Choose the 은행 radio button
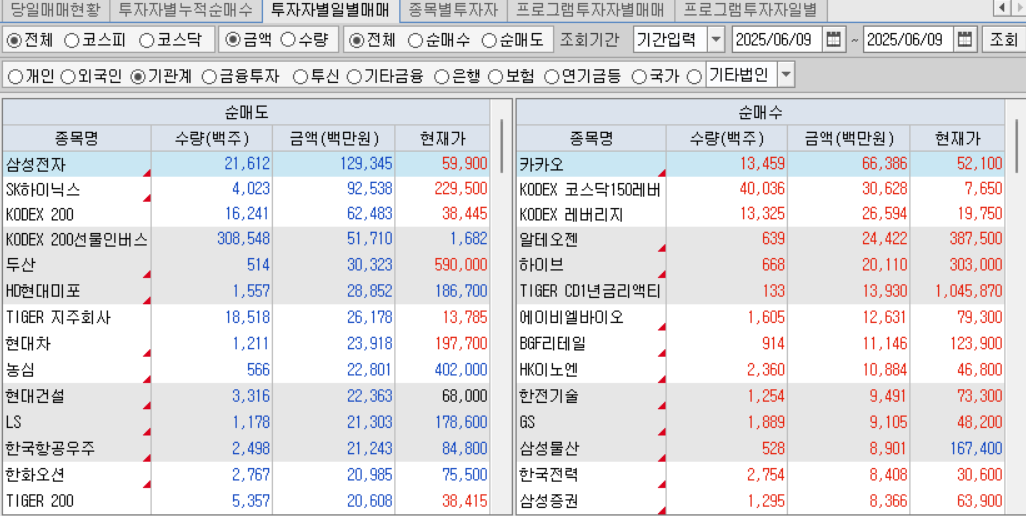This screenshot has height=516, width=1026. click(442, 77)
